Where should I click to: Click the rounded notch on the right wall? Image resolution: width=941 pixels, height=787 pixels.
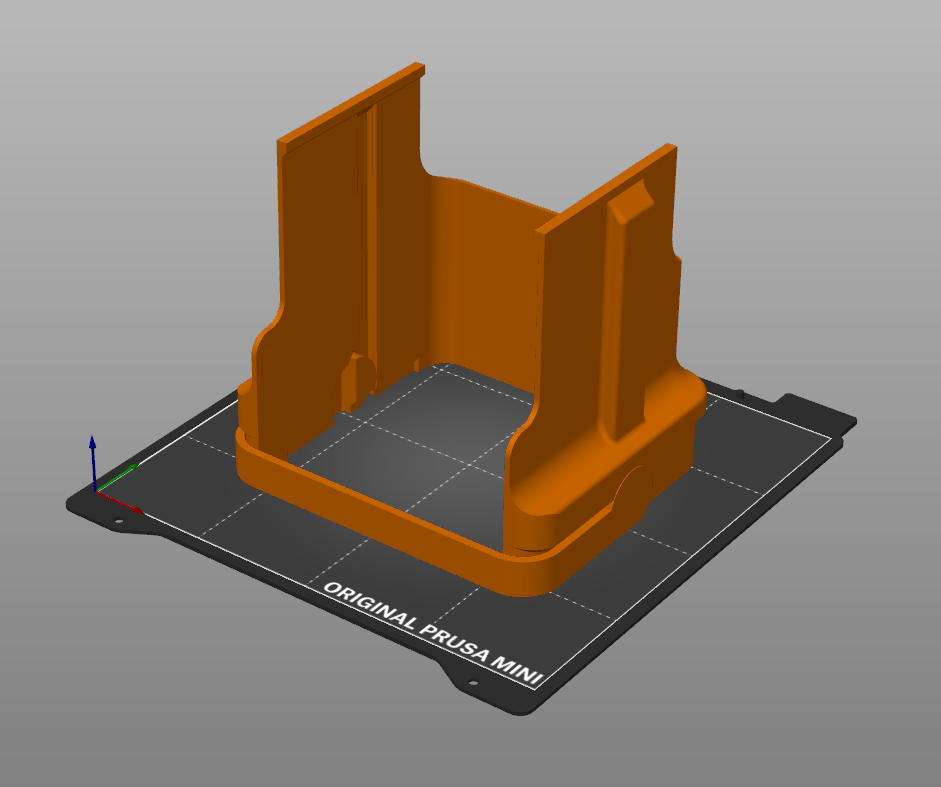click(x=630, y=200)
